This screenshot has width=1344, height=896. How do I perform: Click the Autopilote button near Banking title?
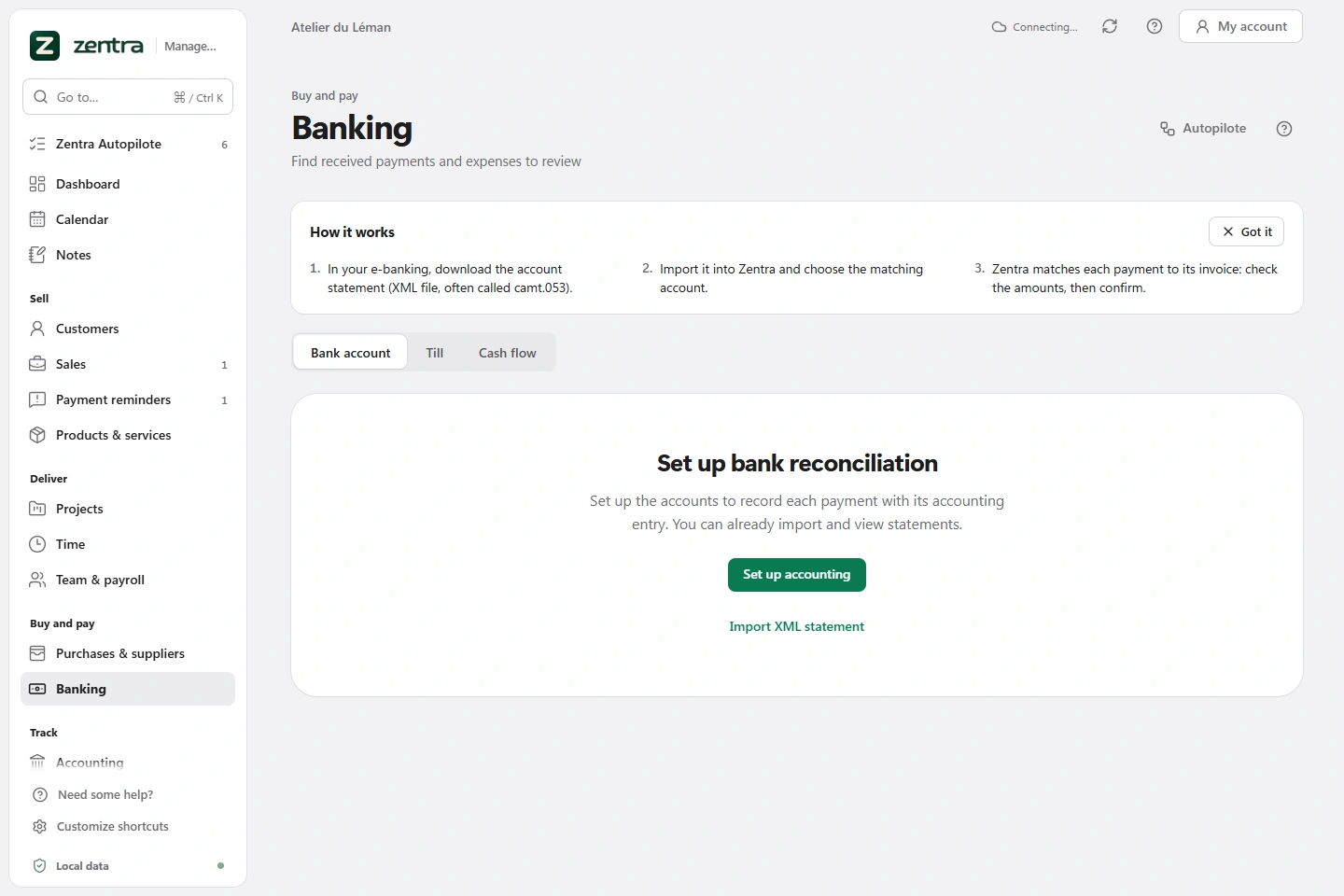(x=1203, y=129)
